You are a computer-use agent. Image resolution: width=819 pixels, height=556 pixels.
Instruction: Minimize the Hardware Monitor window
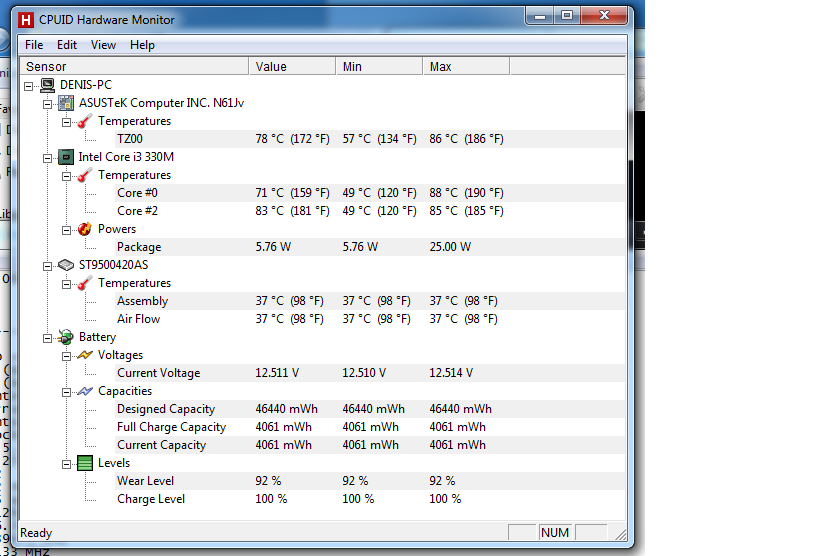(x=540, y=16)
